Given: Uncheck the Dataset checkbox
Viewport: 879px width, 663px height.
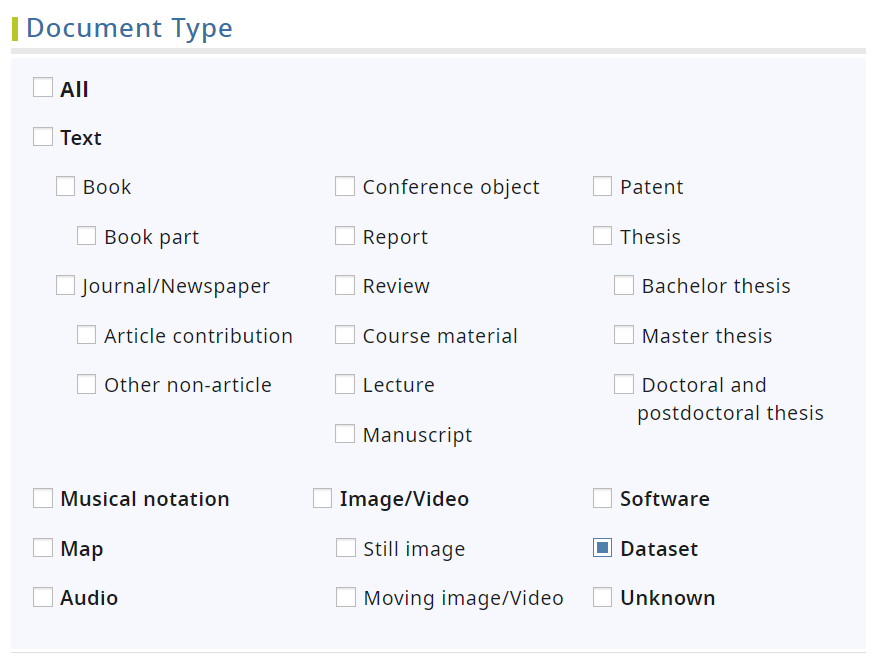Looking at the screenshot, I should (x=603, y=548).
